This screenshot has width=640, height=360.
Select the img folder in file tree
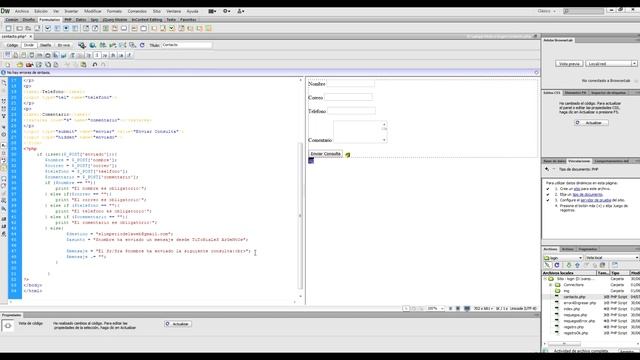(x=566, y=291)
